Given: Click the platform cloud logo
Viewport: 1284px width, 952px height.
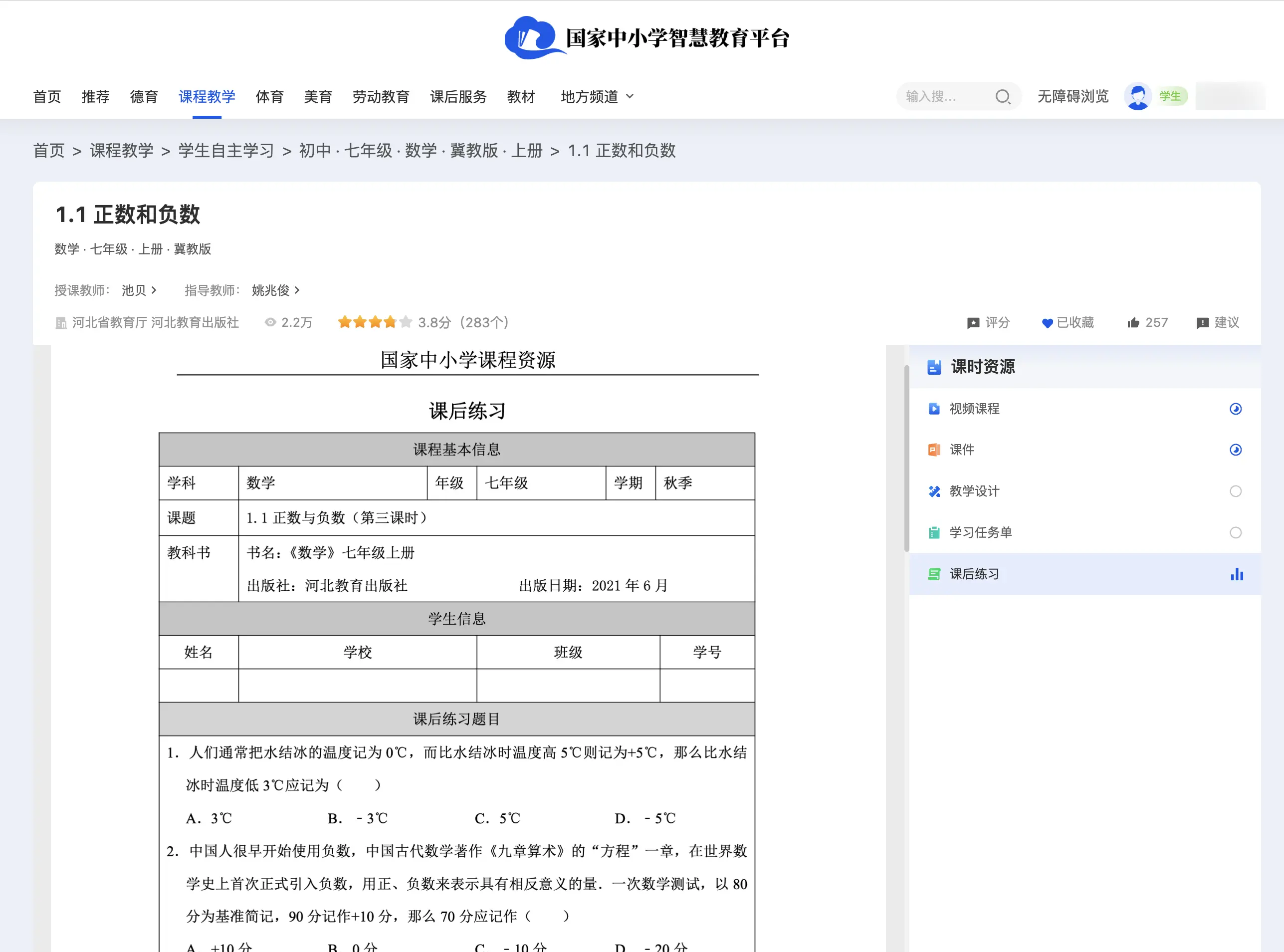Looking at the screenshot, I should [535, 37].
